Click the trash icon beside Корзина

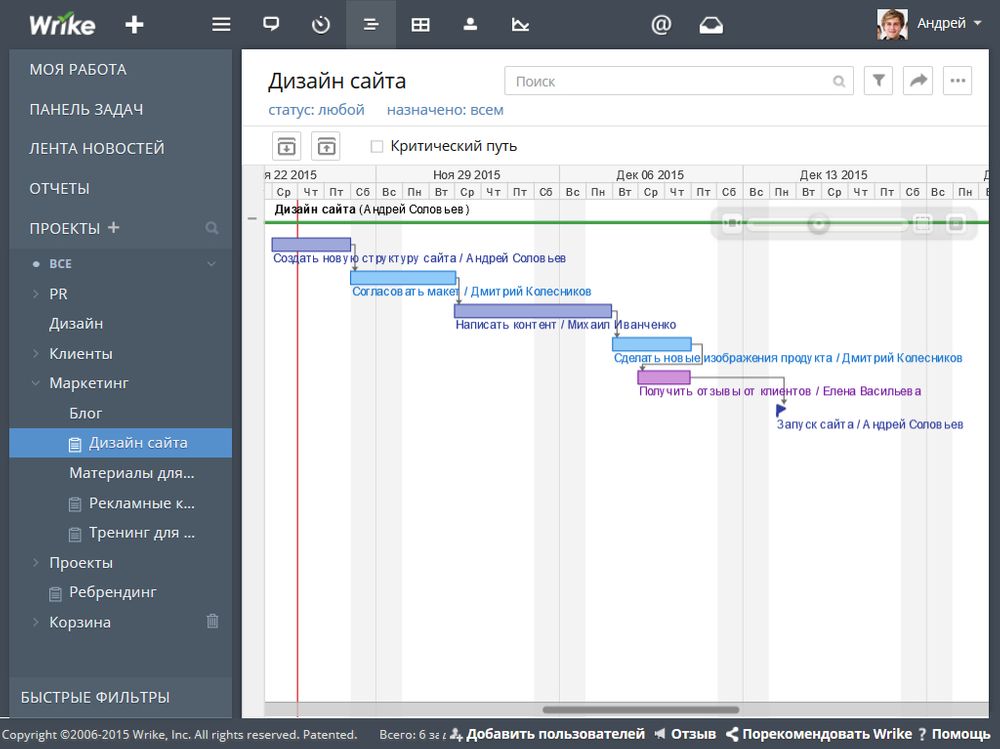(x=212, y=622)
